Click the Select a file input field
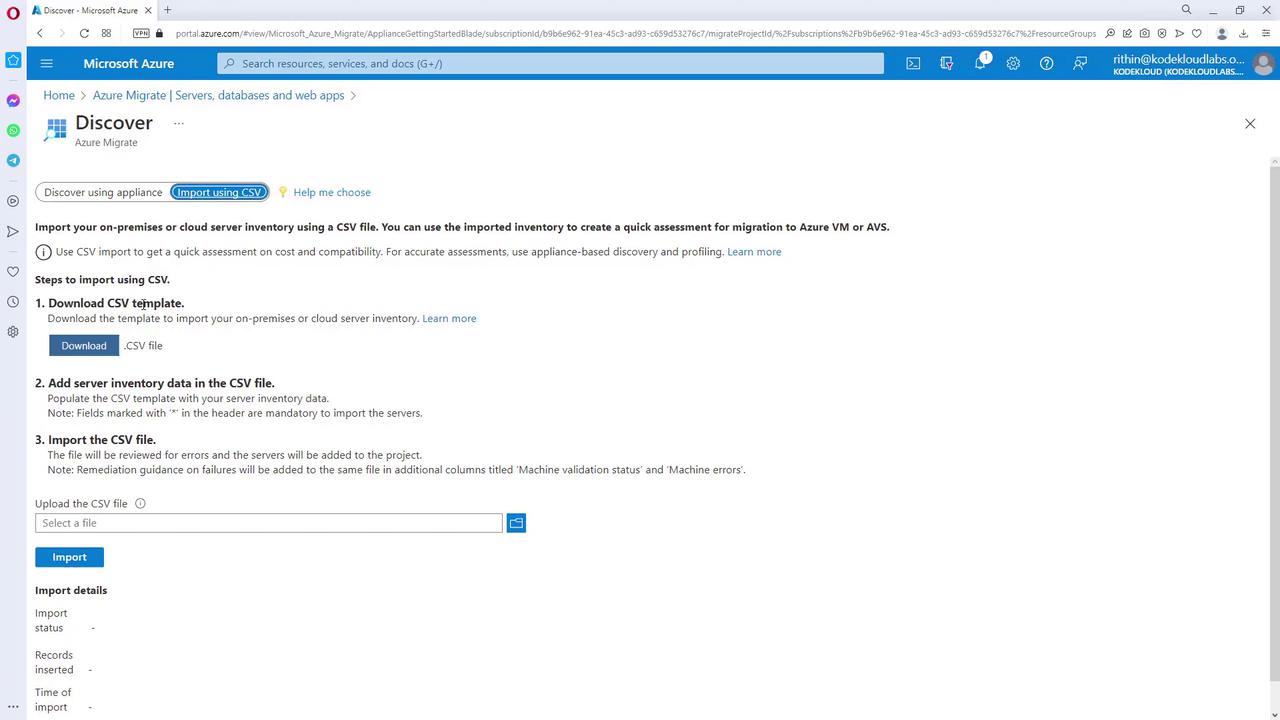 269,523
